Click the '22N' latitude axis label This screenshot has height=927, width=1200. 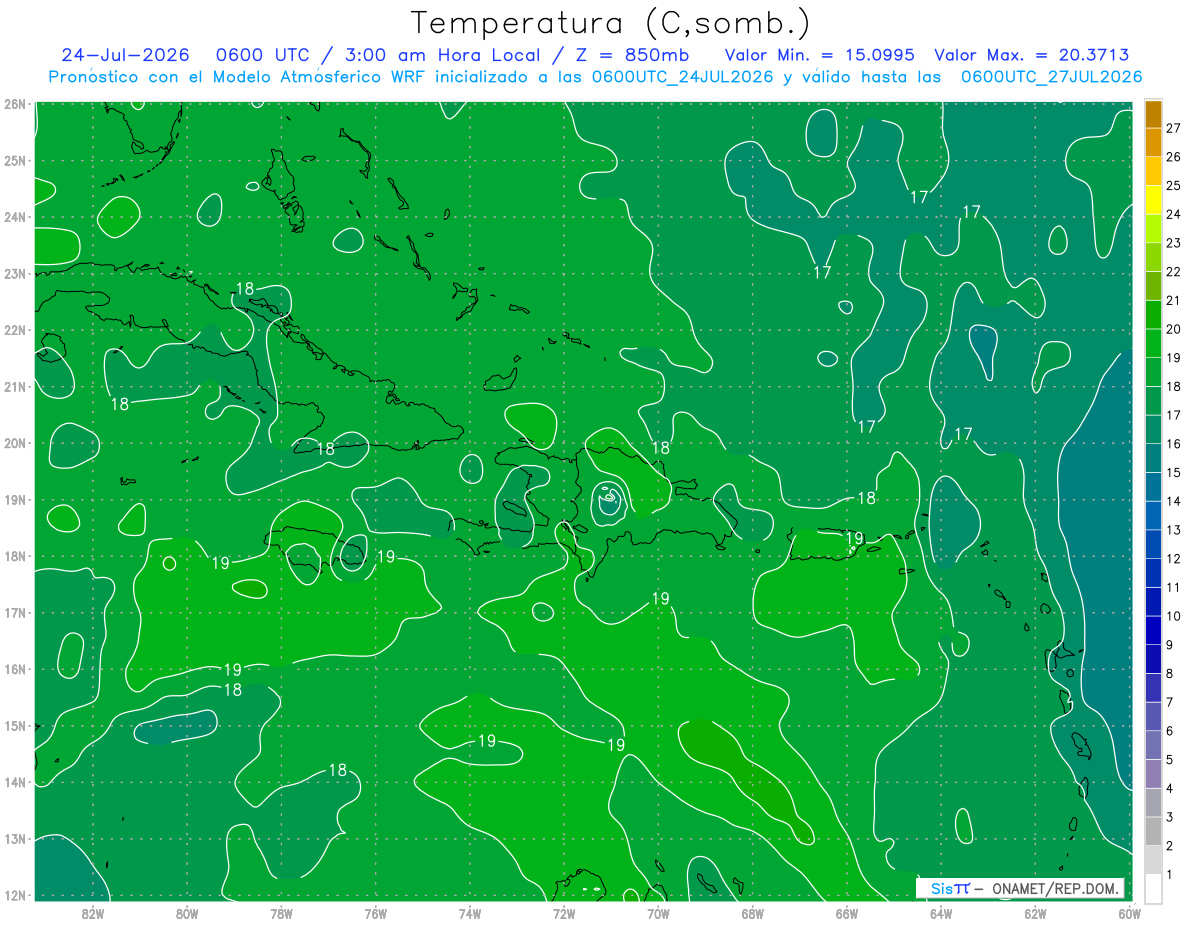[x=15, y=330]
